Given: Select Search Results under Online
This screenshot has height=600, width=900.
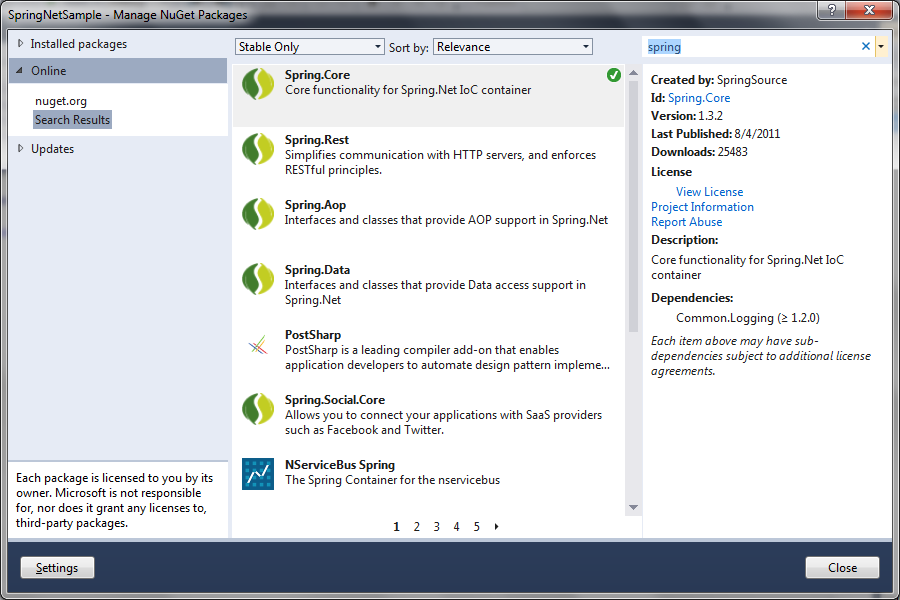Looking at the screenshot, I should (x=72, y=119).
